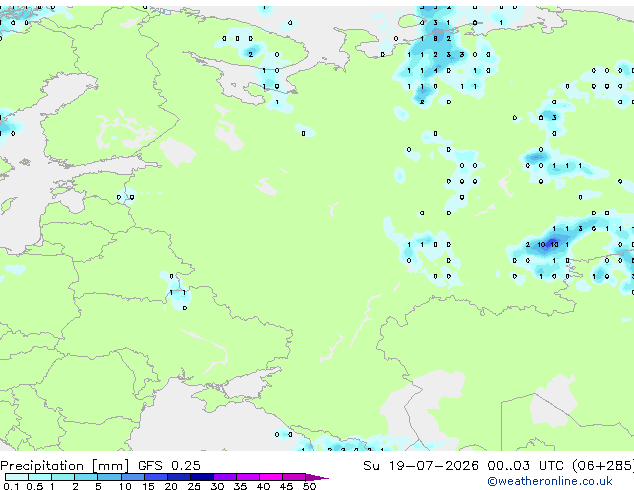Click the 0.1–0.5 mm legend swatch

[x=17, y=477]
